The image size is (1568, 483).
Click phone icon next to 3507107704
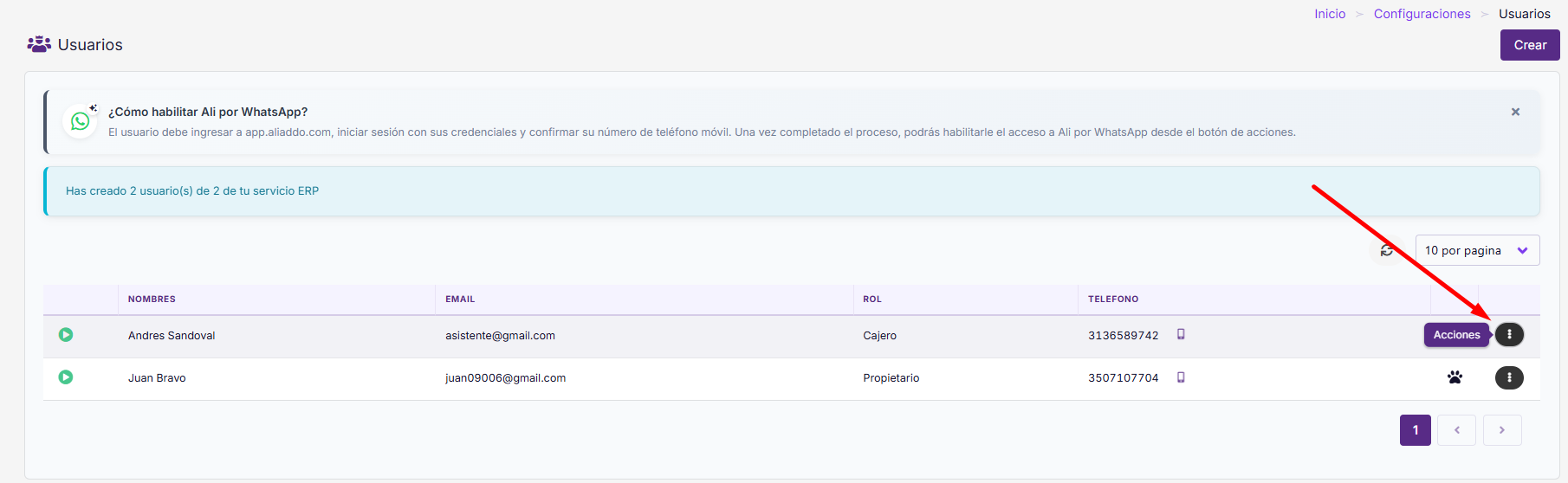[1181, 377]
